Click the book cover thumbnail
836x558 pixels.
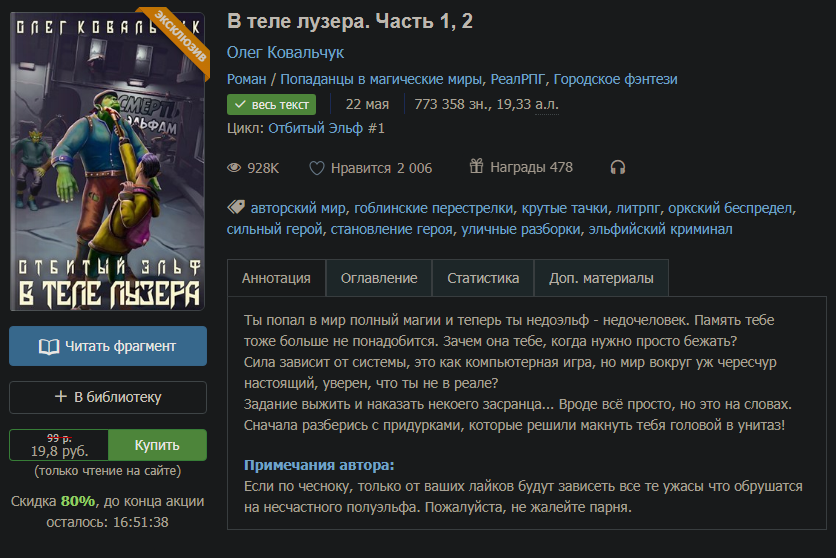(x=107, y=161)
